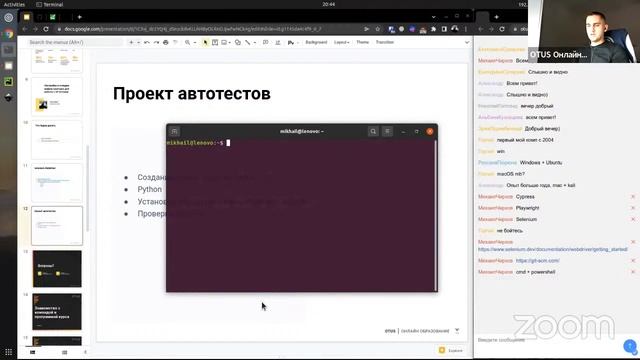Click the print icon in Slides toolbar
The width and height of the screenshot is (640, 360).
[166, 42]
